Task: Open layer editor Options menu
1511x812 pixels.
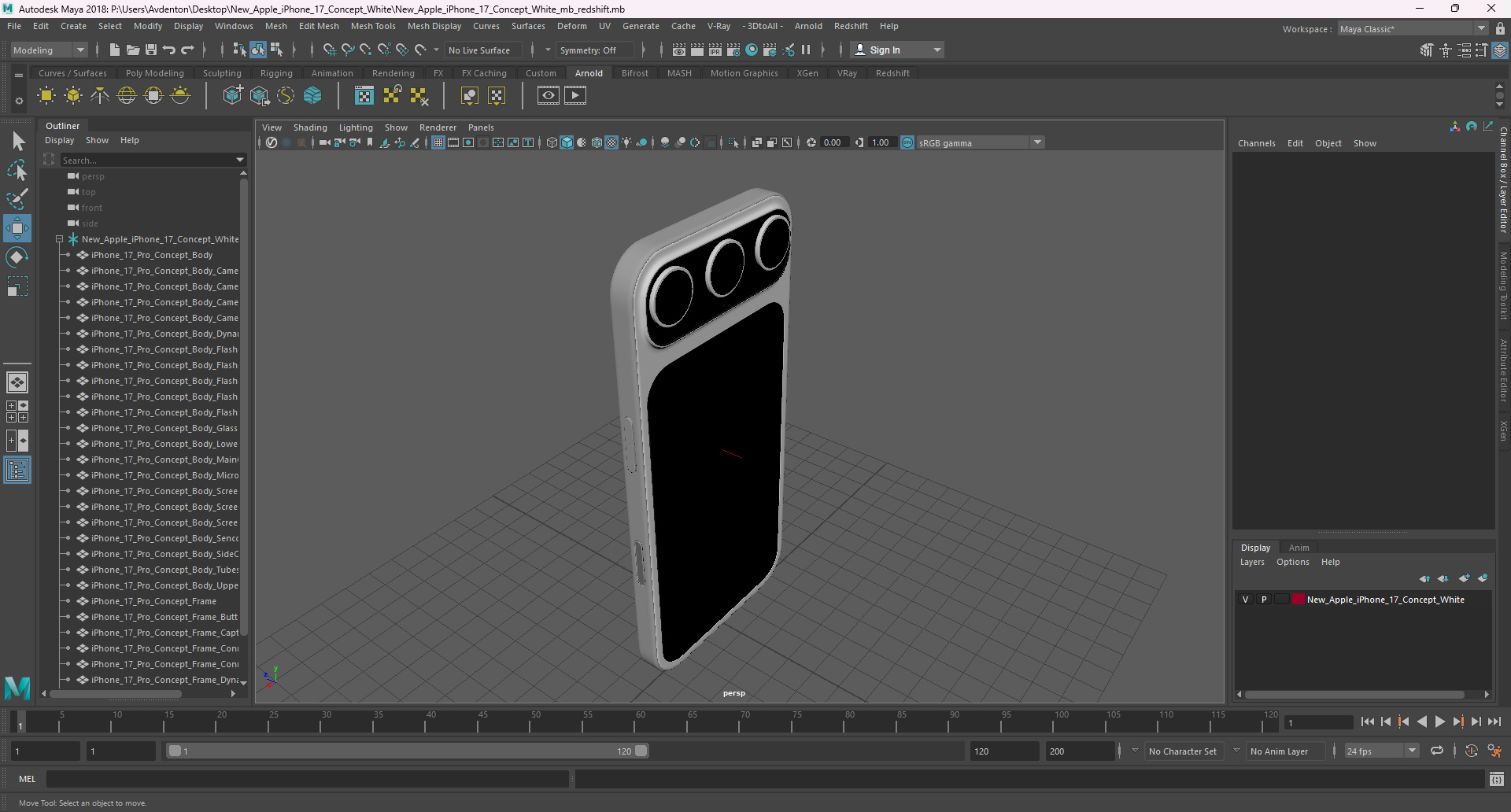Action: tap(1292, 562)
